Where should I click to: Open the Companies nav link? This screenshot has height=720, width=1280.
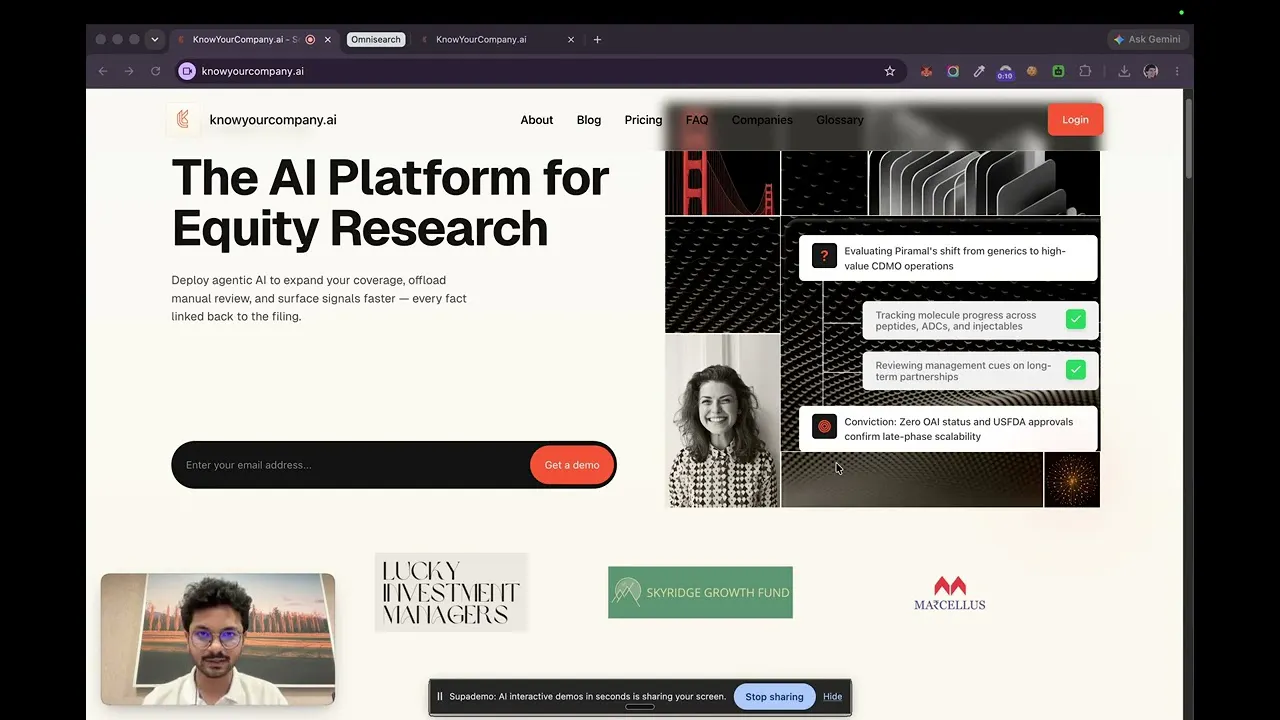pos(762,119)
